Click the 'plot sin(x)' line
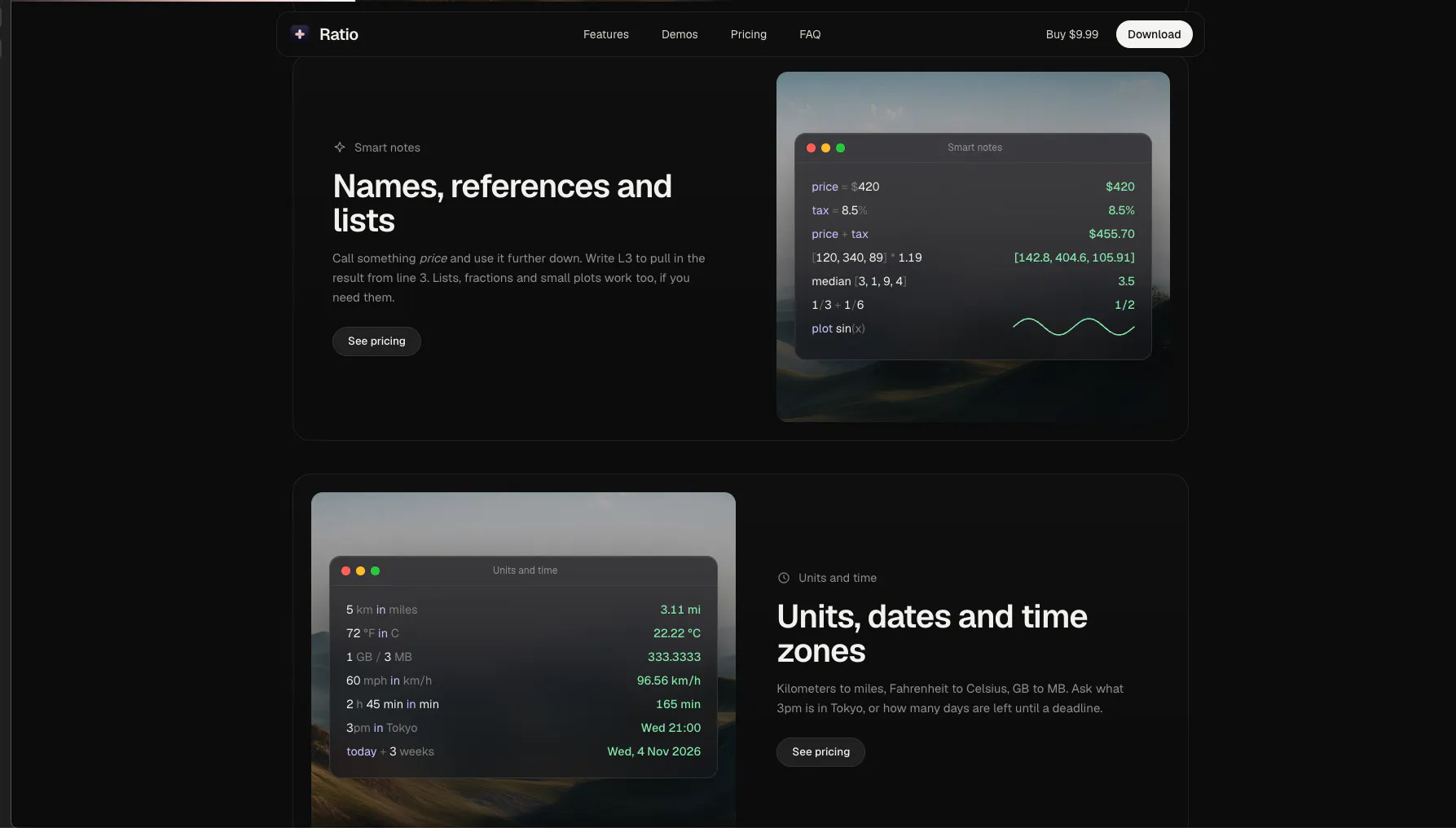Screen dimensions: 1456x828 point(838,328)
